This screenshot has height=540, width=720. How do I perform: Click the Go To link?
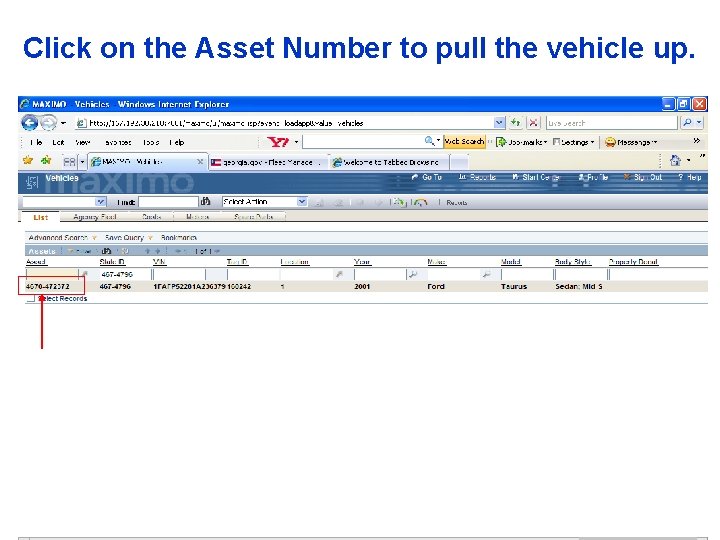tap(427, 177)
